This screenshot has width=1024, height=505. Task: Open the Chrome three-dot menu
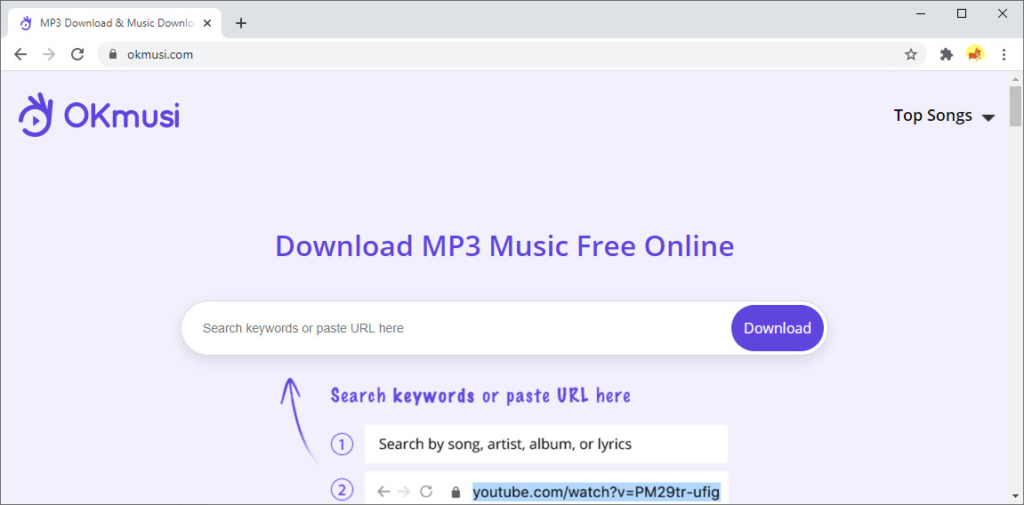pyautogui.click(x=1004, y=55)
